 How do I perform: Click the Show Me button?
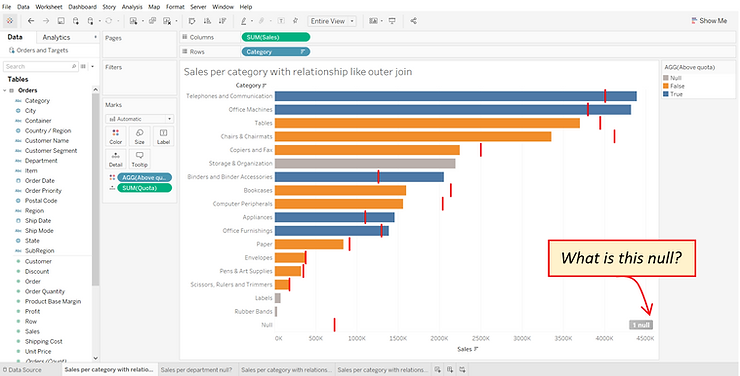pos(709,21)
